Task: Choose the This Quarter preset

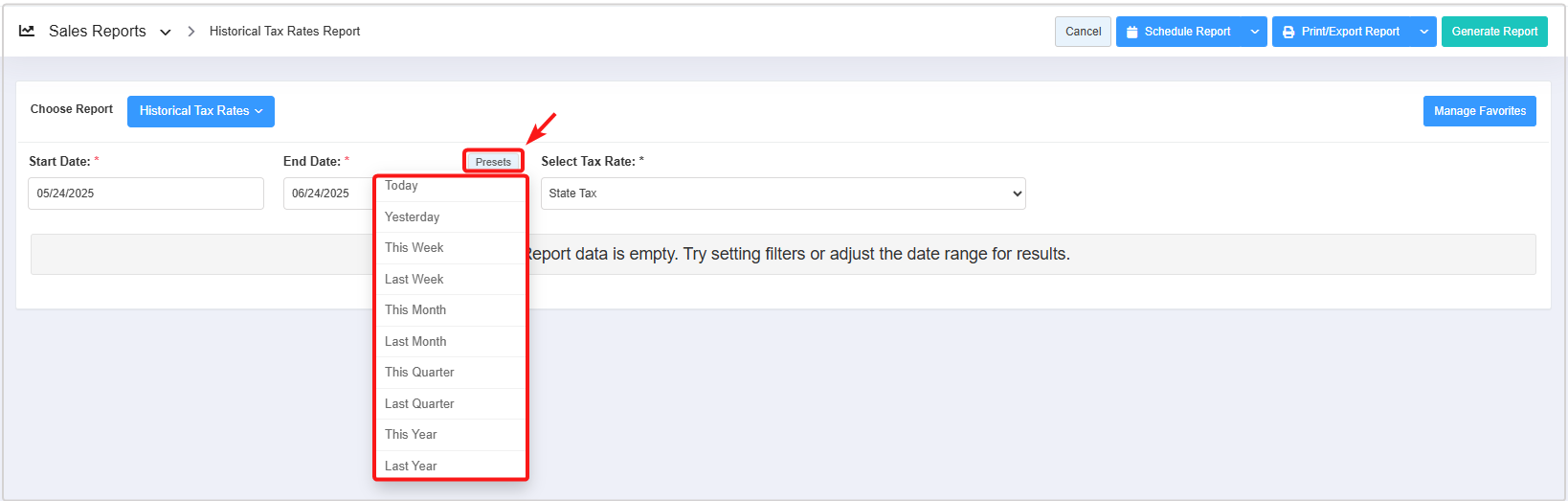Action: coord(419,373)
